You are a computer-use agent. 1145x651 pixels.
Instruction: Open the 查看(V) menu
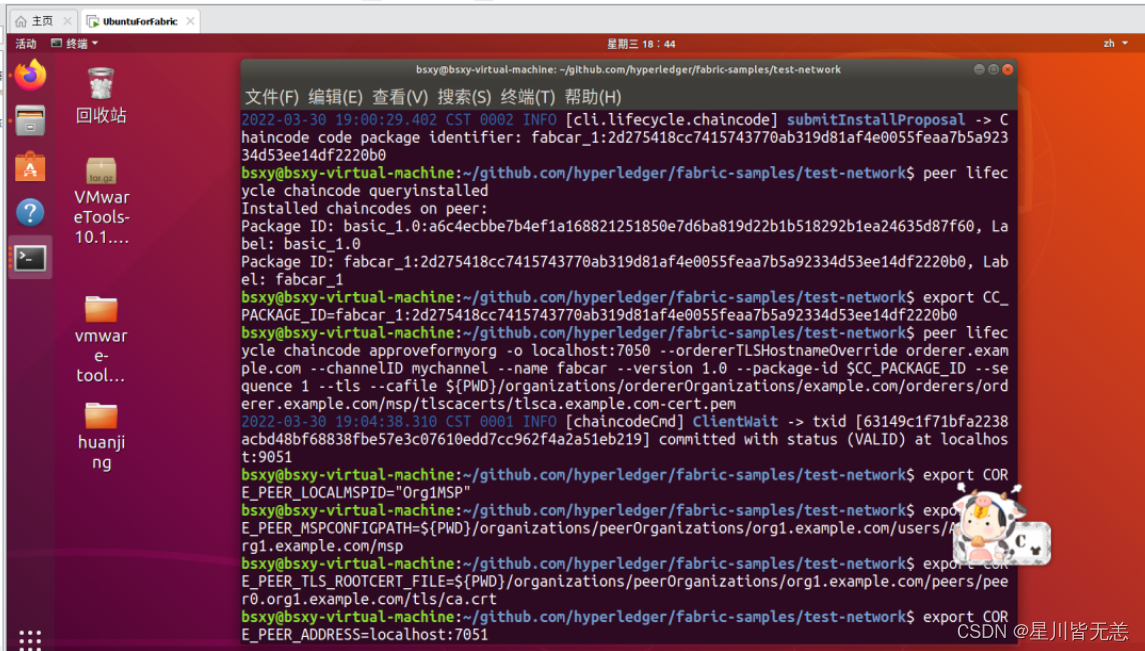pos(400,96)
